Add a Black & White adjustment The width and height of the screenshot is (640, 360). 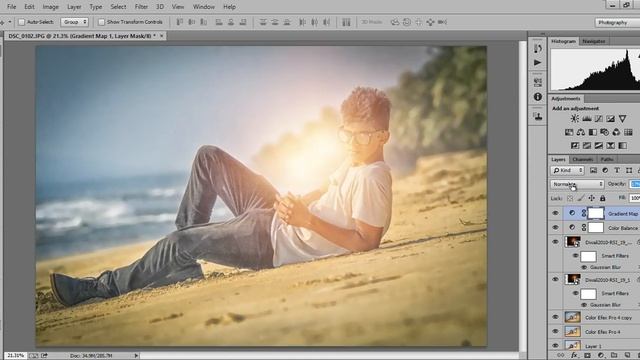(x=593, y=132)
